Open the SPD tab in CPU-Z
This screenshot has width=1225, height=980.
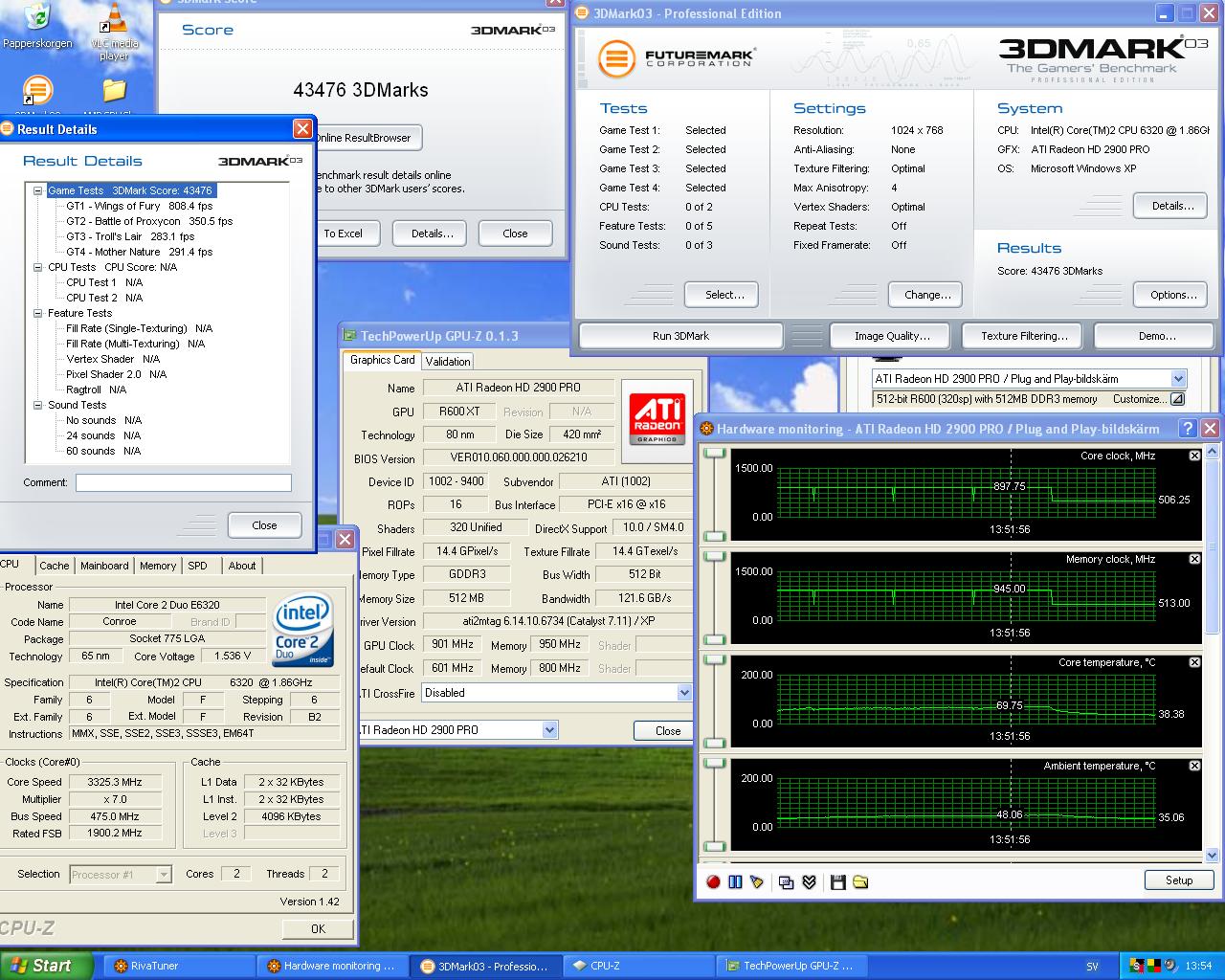click(x=198, y=566)
